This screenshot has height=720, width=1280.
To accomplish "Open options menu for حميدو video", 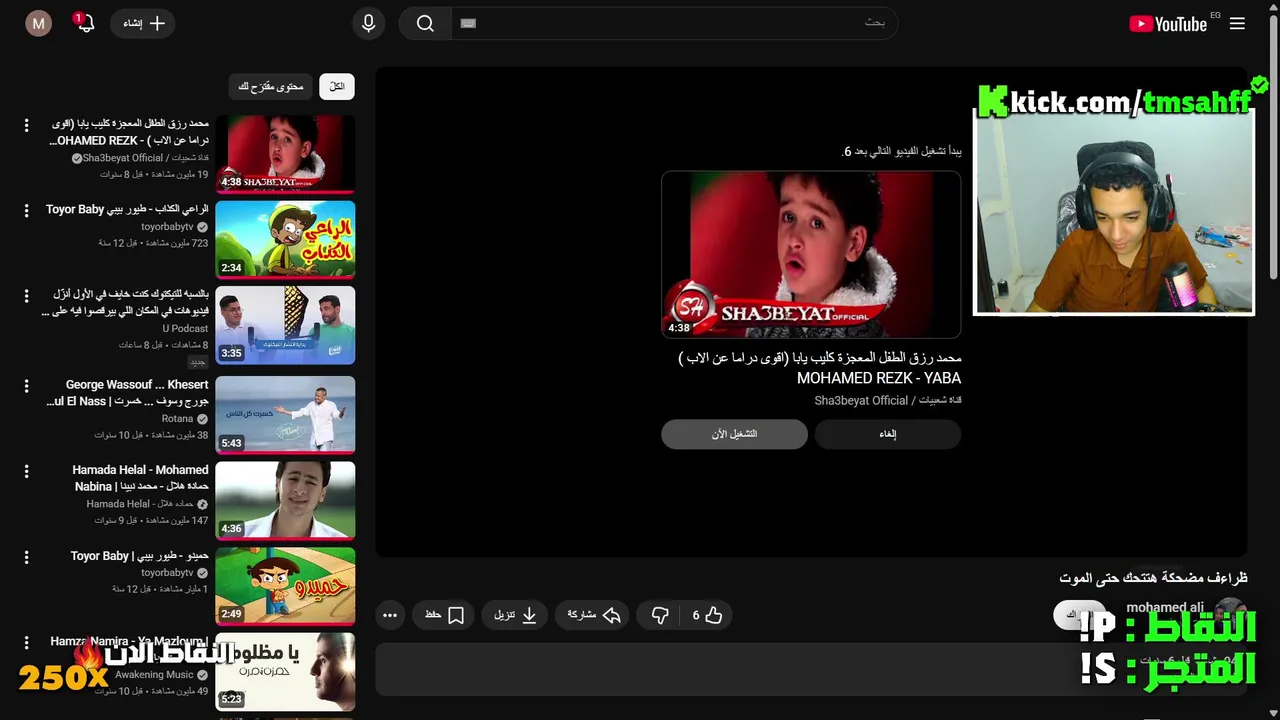I will [x=27, y=557].
